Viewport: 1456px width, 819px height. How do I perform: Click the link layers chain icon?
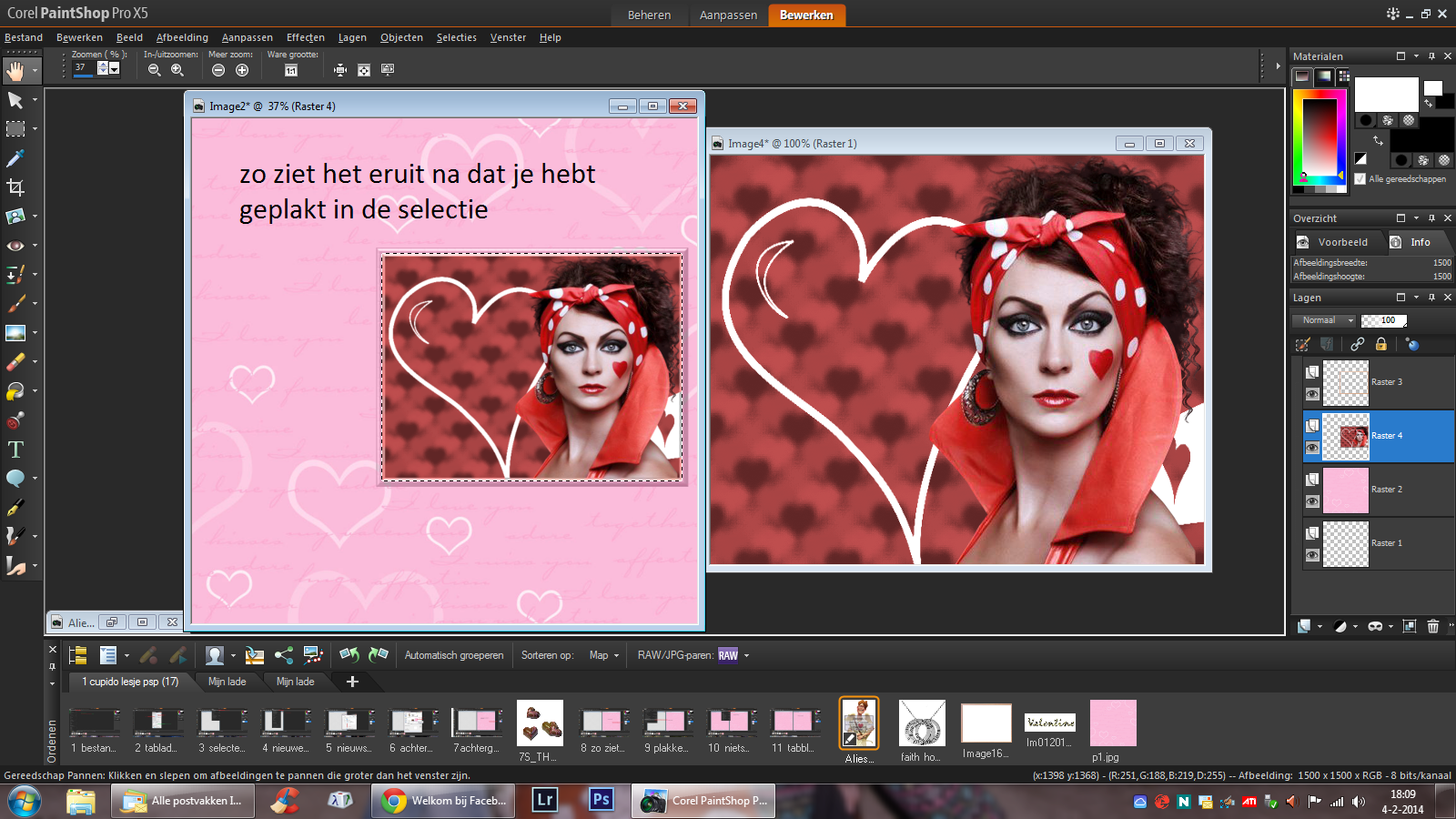point(1358,344)
